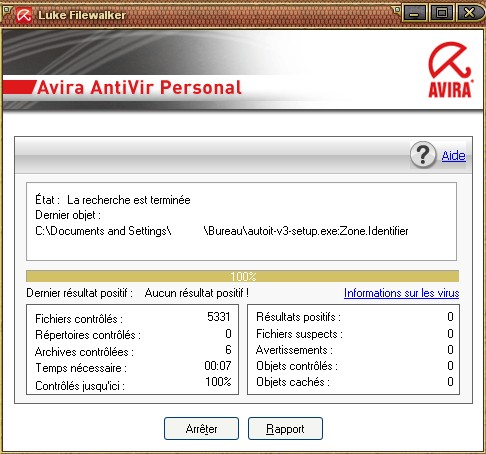Click the Temps nécessaire value 00:07
This screenshot has width=486, height=454.
click(218, 366)
